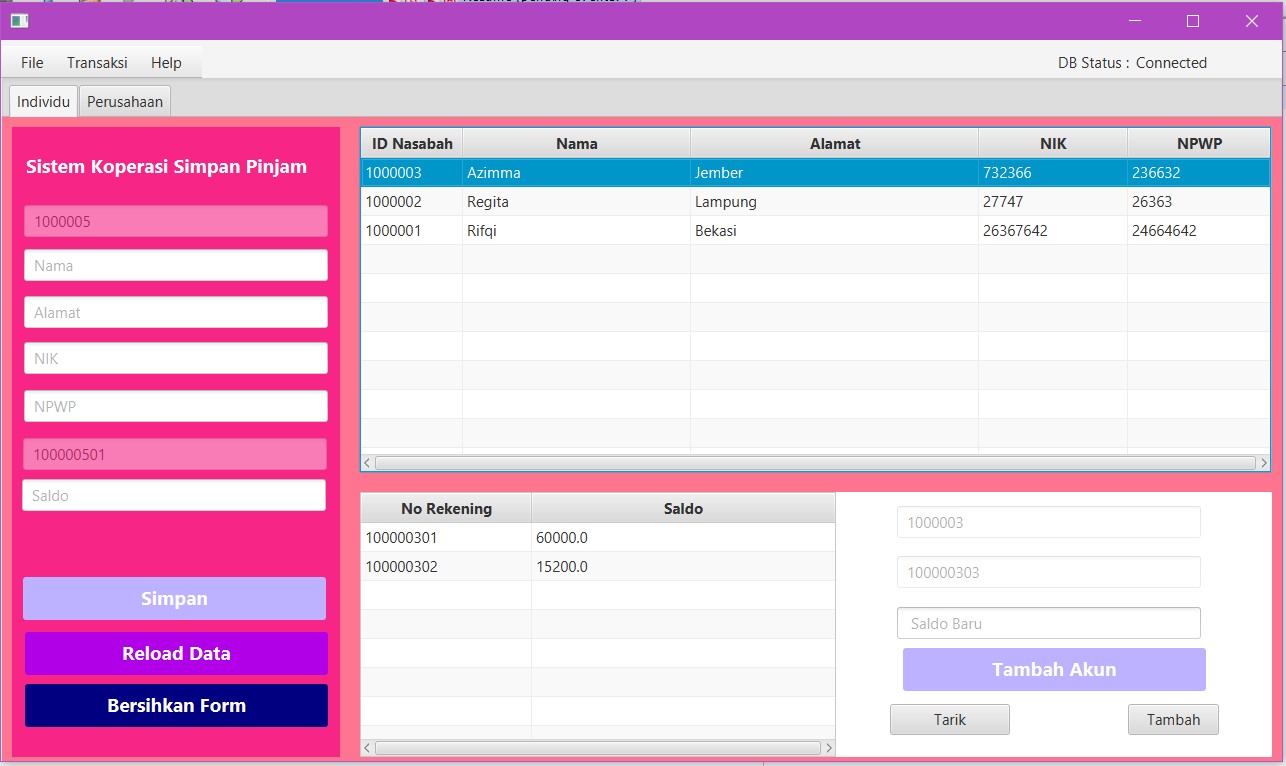Viewport: 1286px width, 766px height.
Task: Switch to the Perusahaan tab
Action: click(124, 100)
